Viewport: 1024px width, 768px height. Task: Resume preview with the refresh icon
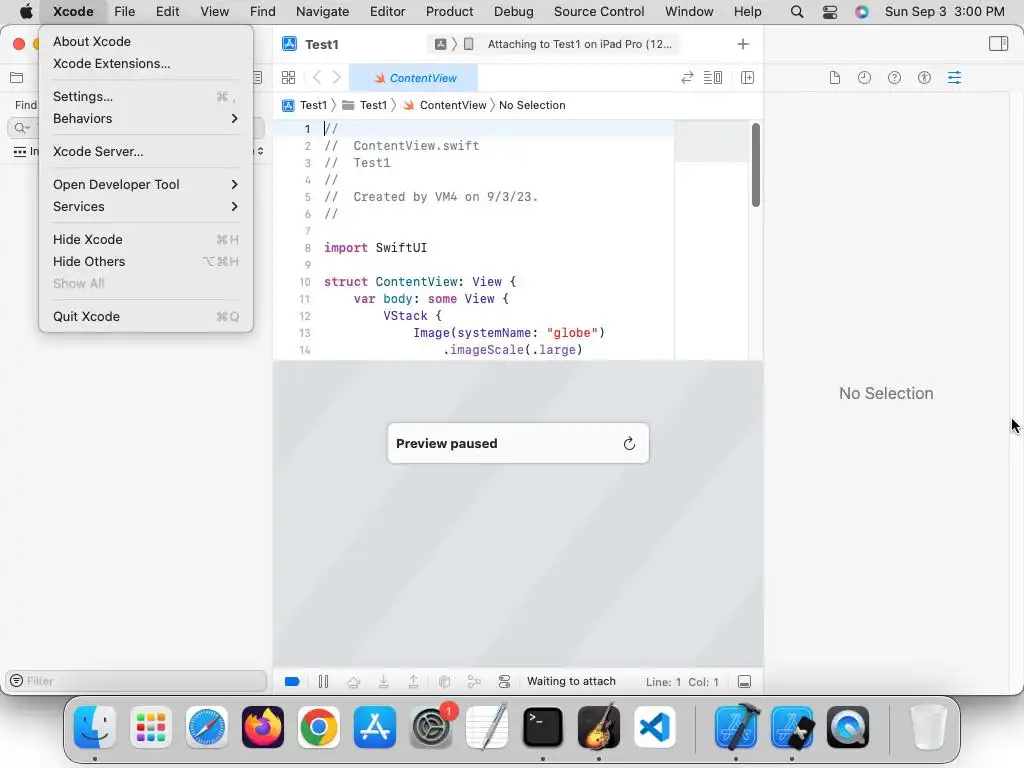point(629,443)
